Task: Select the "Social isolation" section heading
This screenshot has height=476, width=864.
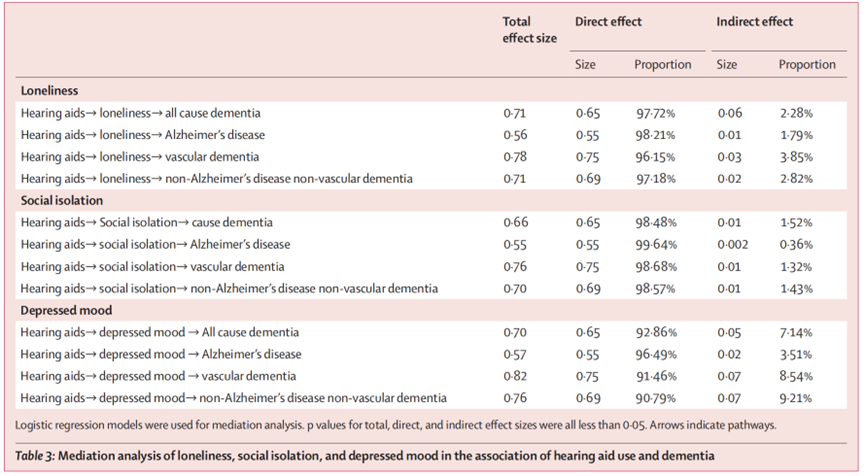Action: click(x=64, y=200)
